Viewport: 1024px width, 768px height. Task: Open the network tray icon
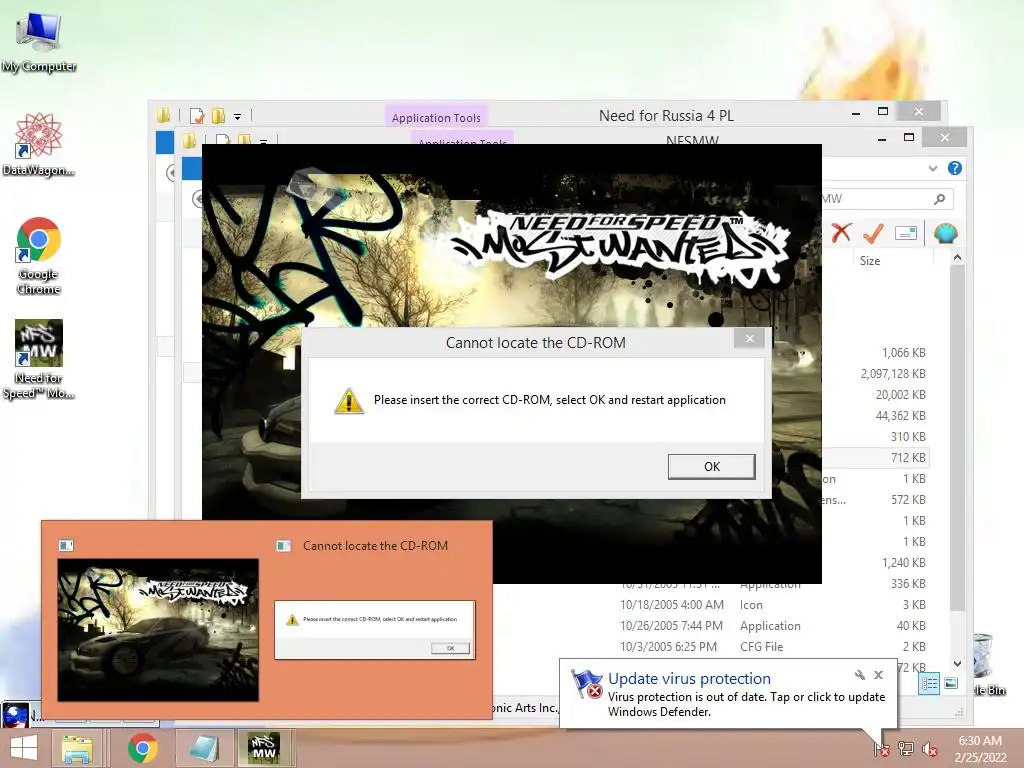(905, 748)
